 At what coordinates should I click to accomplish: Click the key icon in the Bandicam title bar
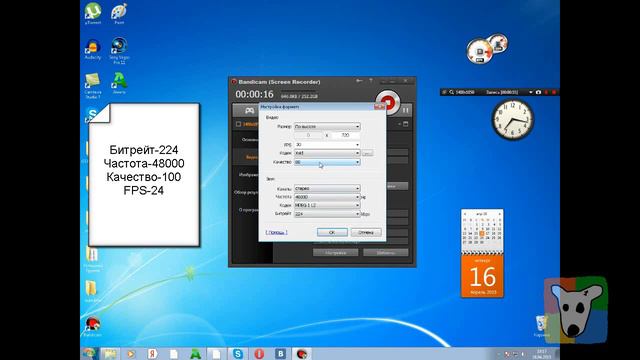[x=359, y=81]
